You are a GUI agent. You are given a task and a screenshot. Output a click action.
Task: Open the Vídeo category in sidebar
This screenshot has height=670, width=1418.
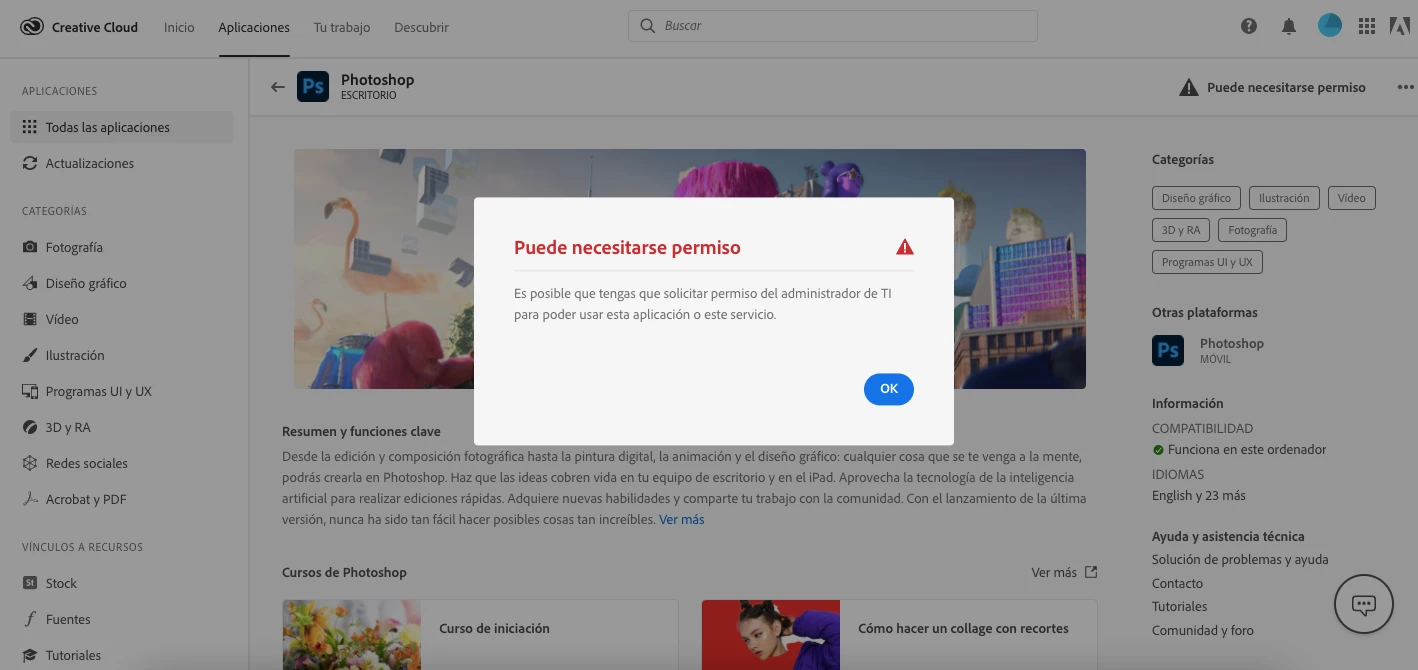coord(122,319)
